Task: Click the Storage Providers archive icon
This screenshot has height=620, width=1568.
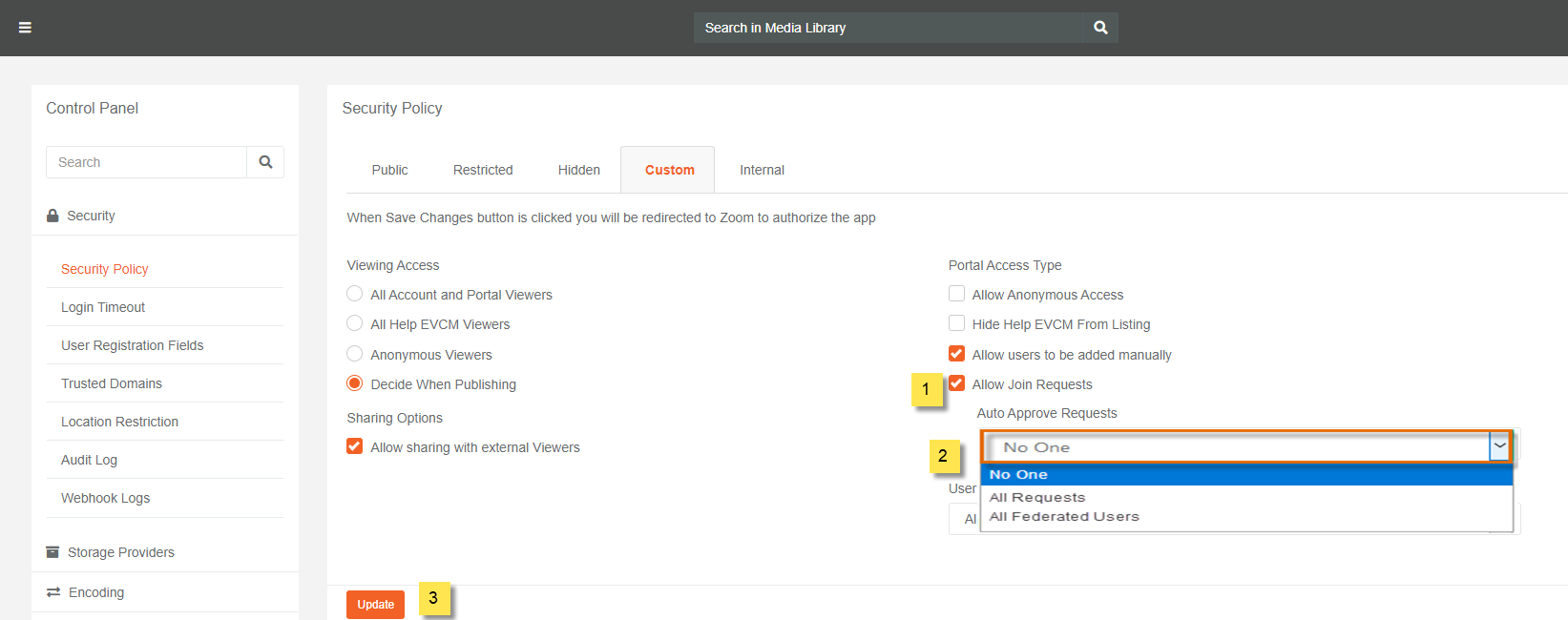Action: [x=53, y=552]
